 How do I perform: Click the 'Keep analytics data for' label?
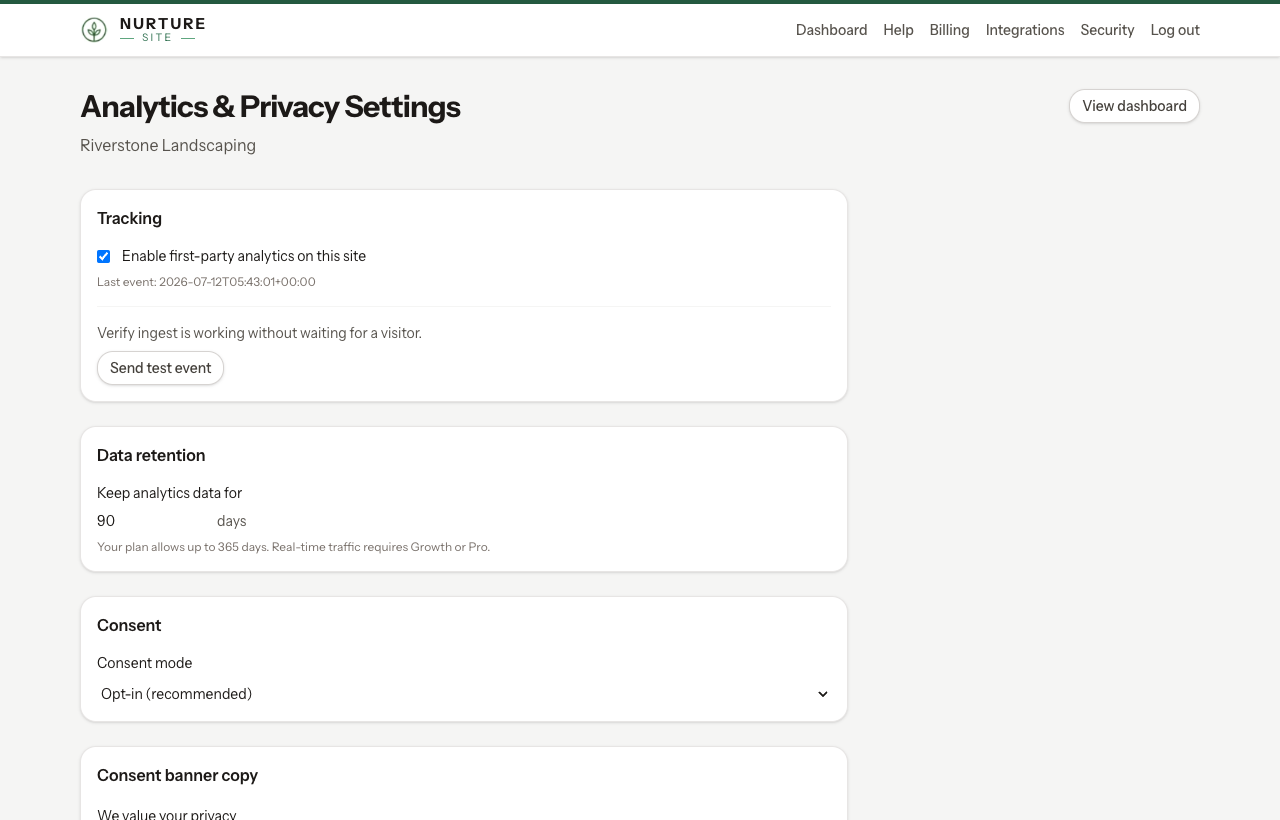click(x=169, y=493)
